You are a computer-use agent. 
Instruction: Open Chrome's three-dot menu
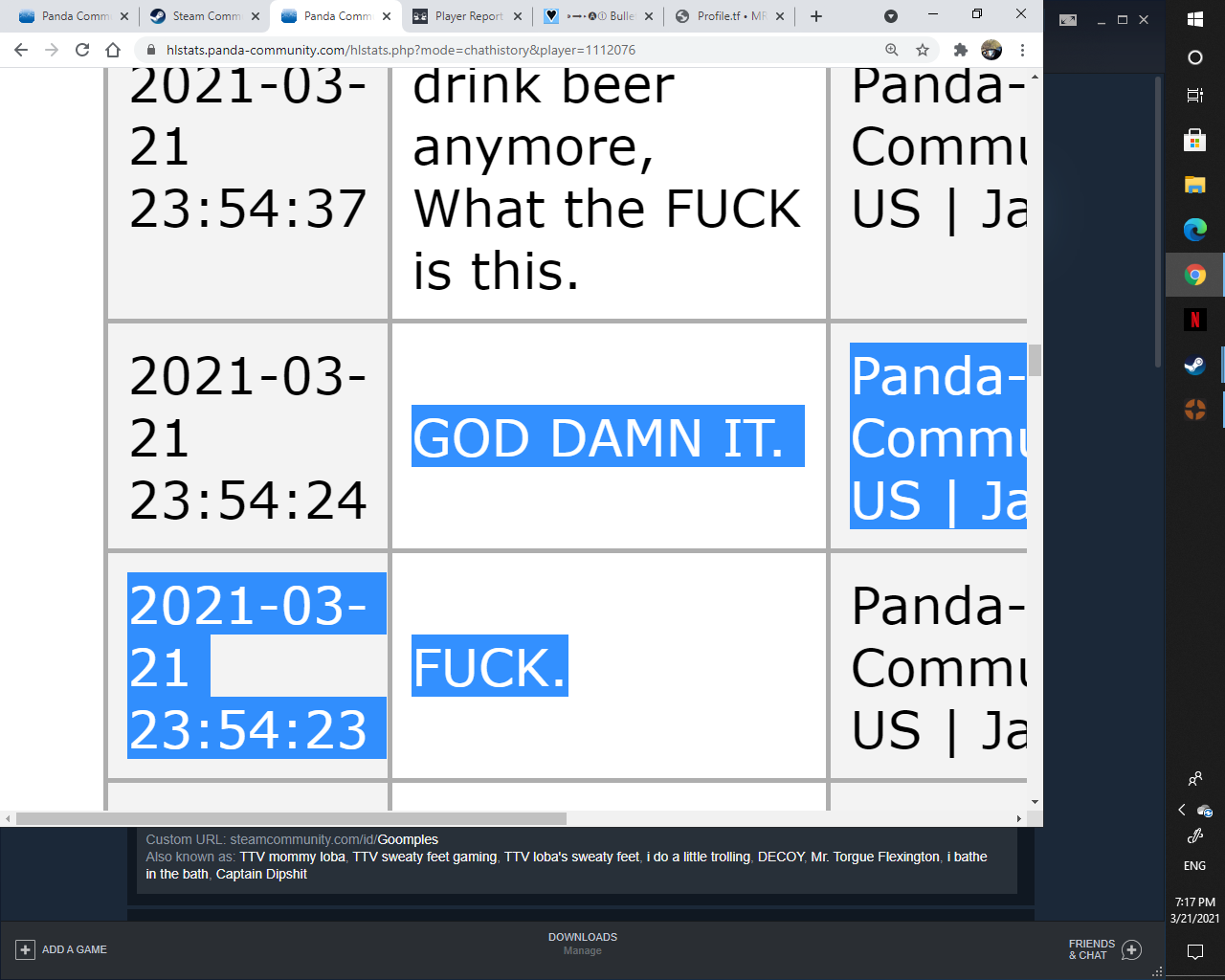[1023, 49]
